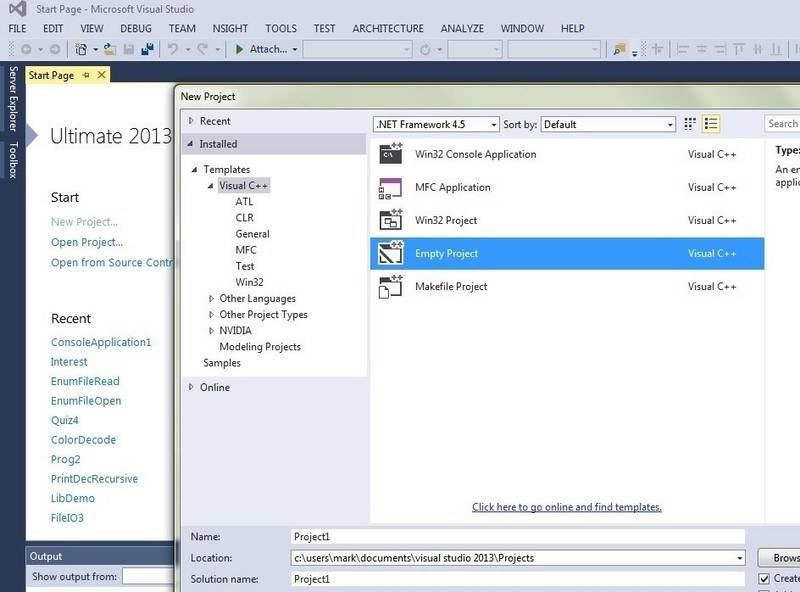
Task: Click the Win32 Console Application template icon
Action: pos(389,155)
